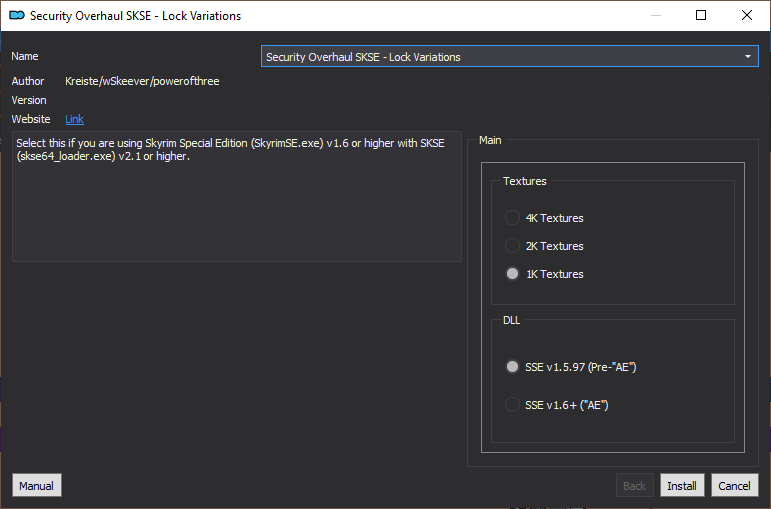Viewport: 771px width, 509px height.
Task: Click the Website label
Action: coord(31,119)
